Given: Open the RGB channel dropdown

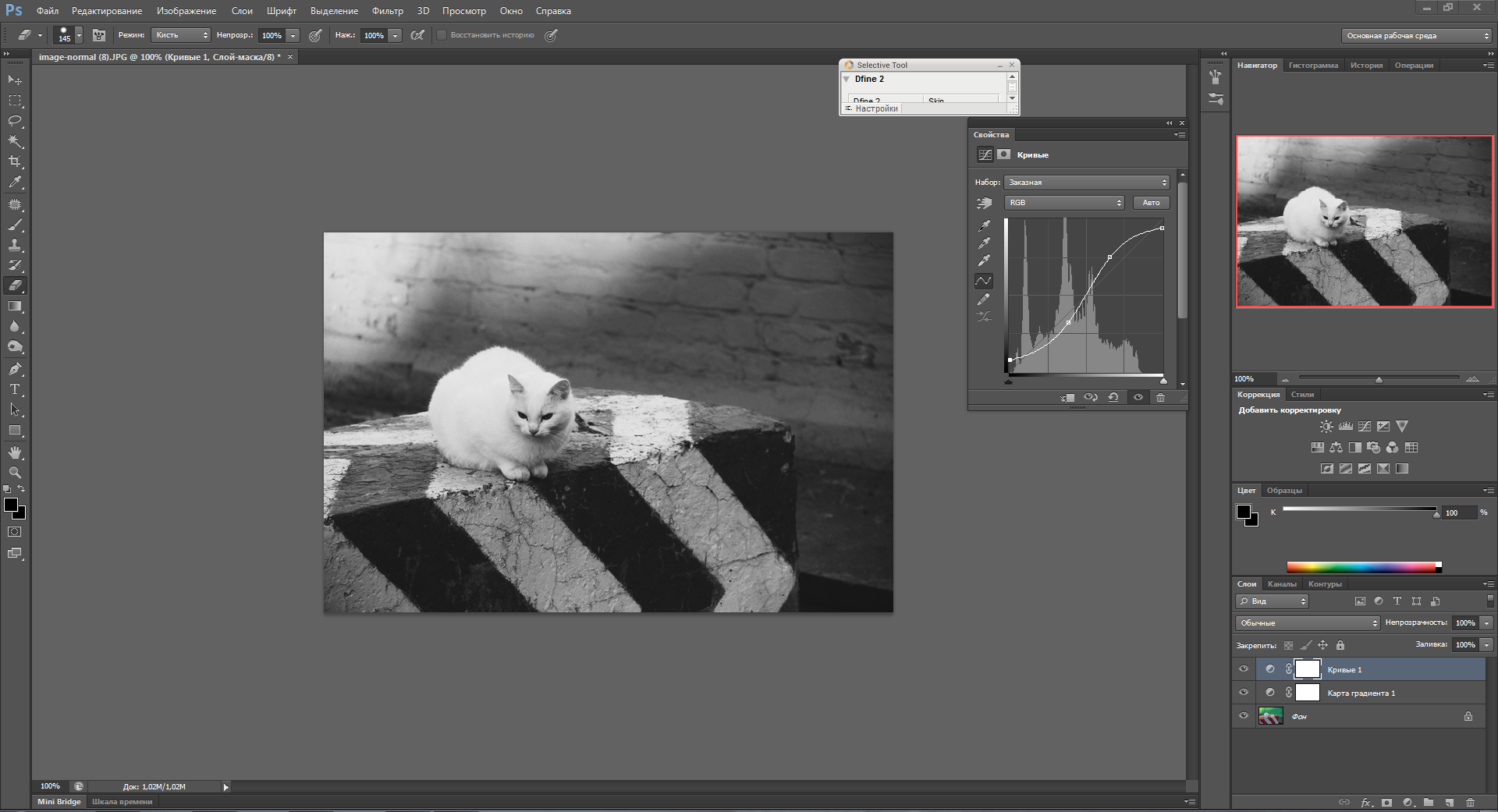Looking at the screenshot, I should (x=1063, y=203).
